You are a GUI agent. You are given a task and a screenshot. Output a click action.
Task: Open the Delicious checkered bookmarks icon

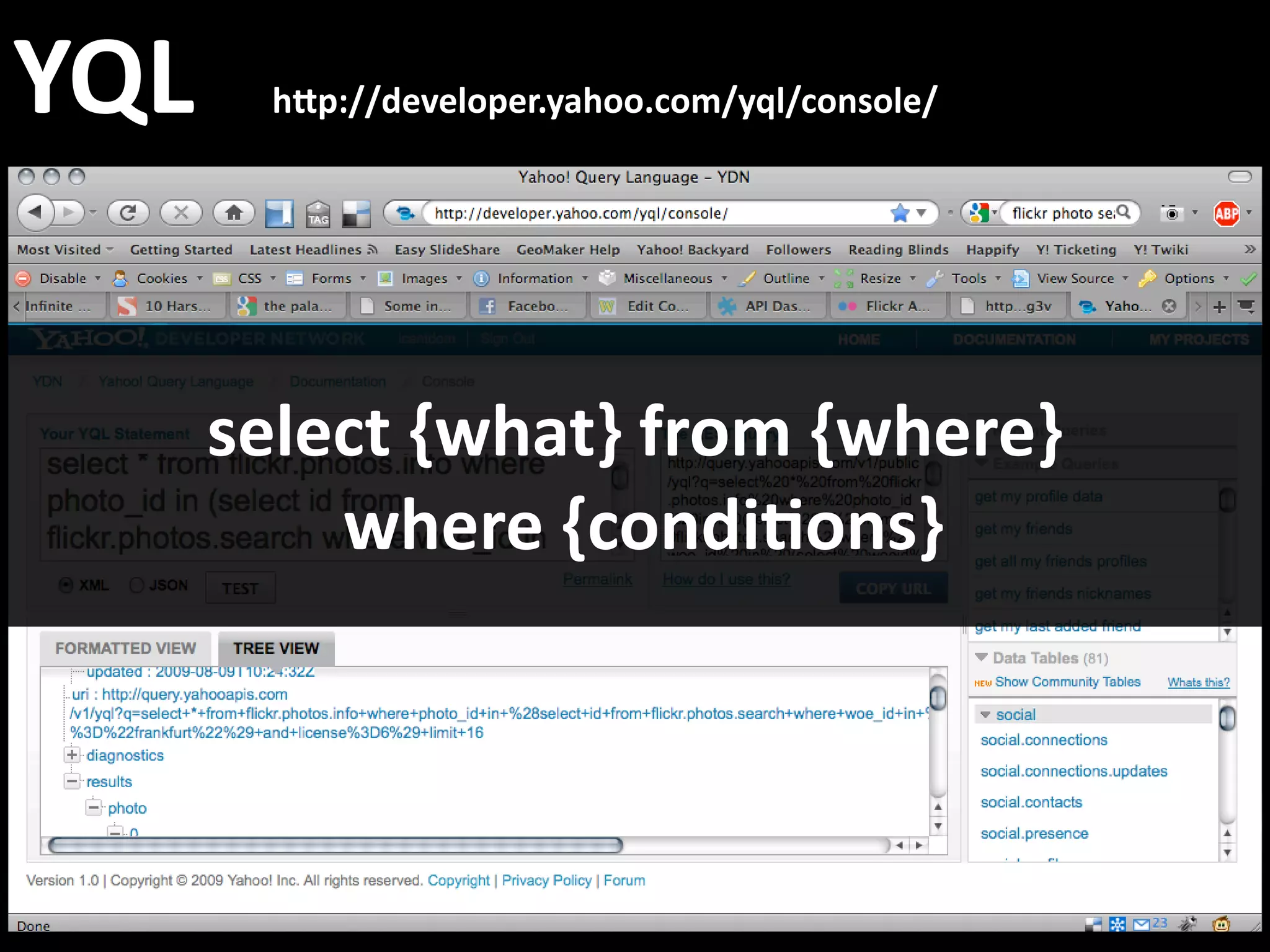point(356,214)
